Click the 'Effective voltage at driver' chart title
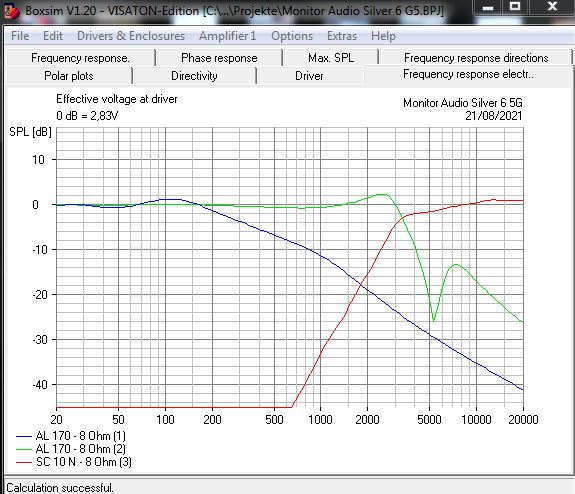Screen dimensions: 575x494 117,99
